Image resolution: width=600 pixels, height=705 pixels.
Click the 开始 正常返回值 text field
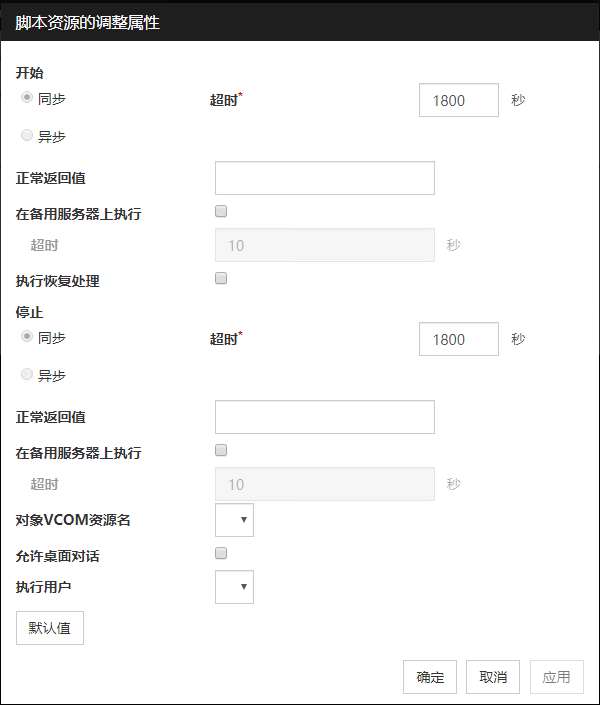324,178
